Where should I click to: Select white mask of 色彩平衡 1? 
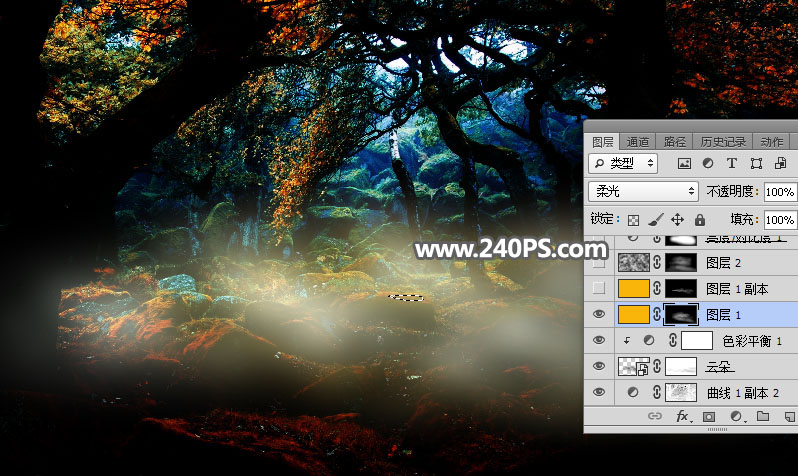tap(697, 340)
